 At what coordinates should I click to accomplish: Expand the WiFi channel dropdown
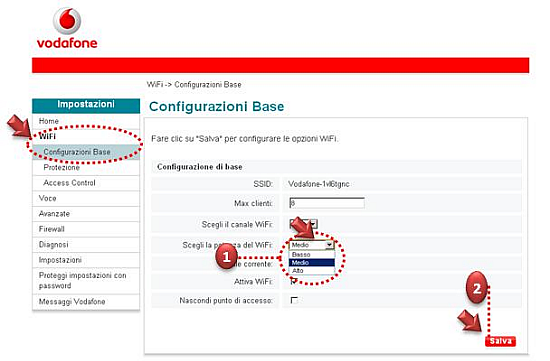pyautogui.click(x=313, y=223)
